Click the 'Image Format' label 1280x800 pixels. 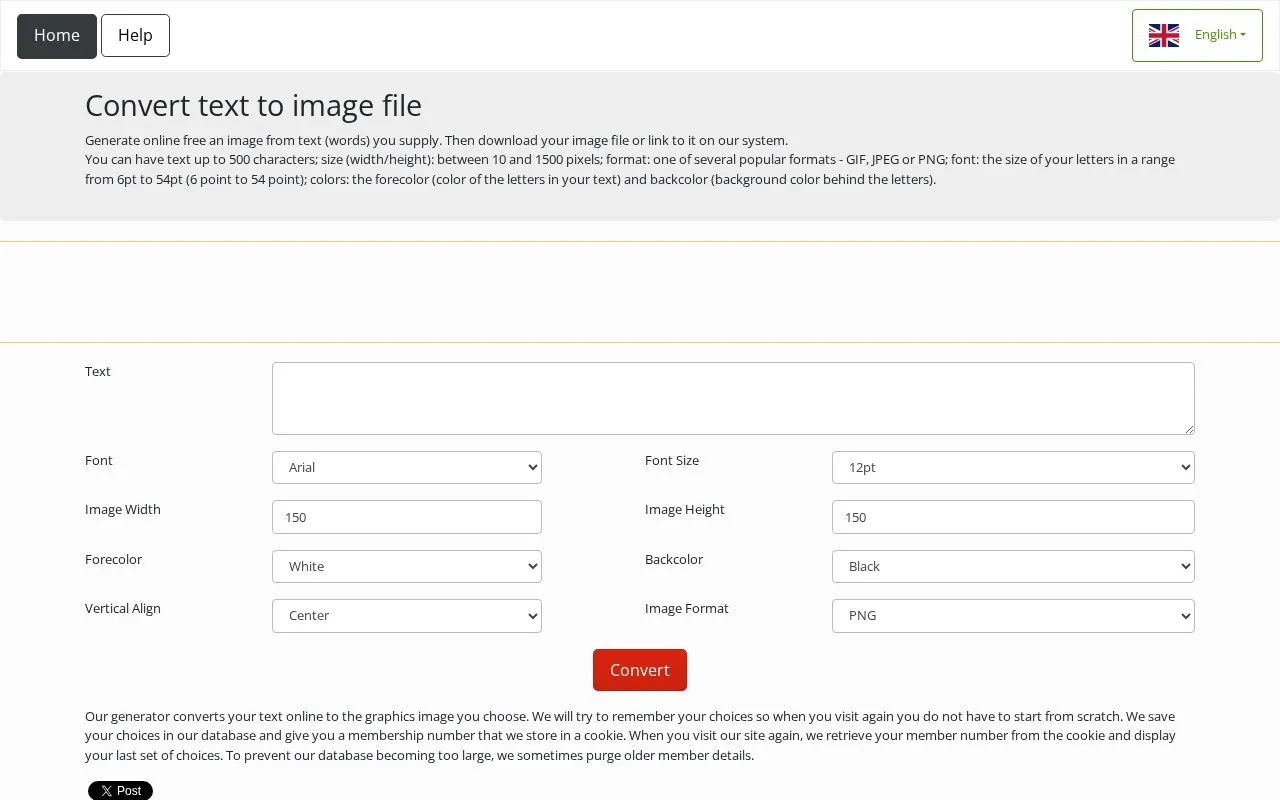click(687, 608)
